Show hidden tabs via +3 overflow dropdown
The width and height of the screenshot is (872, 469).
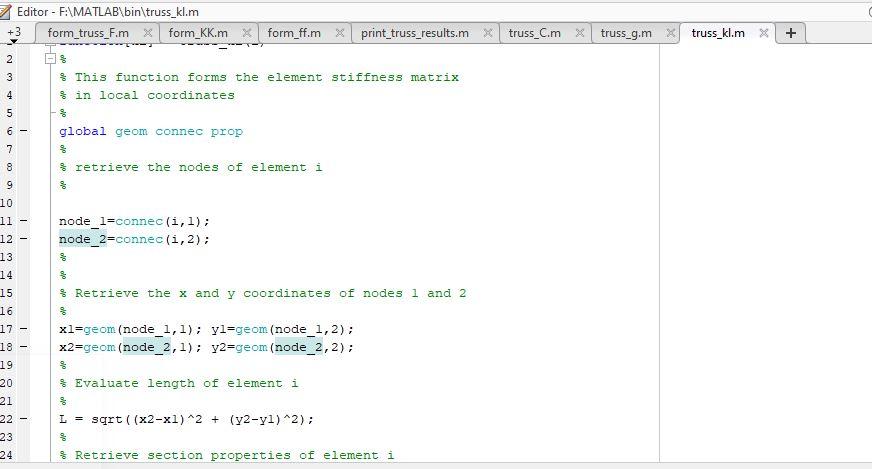14,34
